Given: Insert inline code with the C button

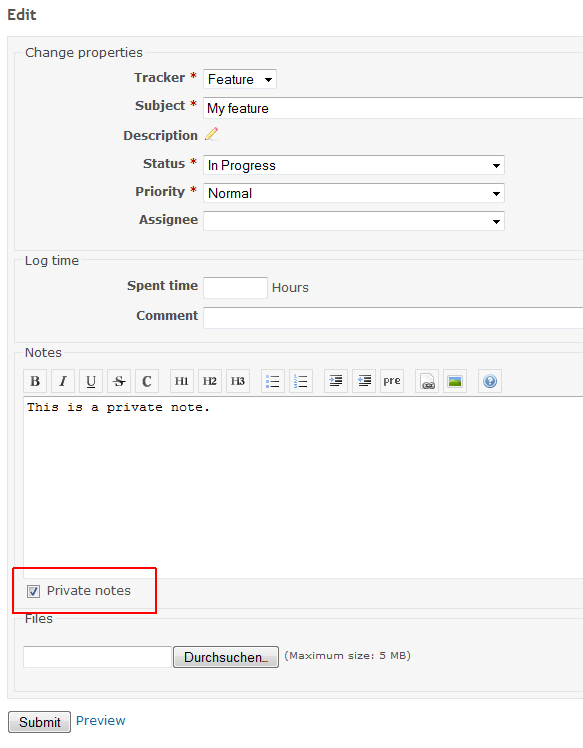Looking at the screenshot, I should point(147,381).
